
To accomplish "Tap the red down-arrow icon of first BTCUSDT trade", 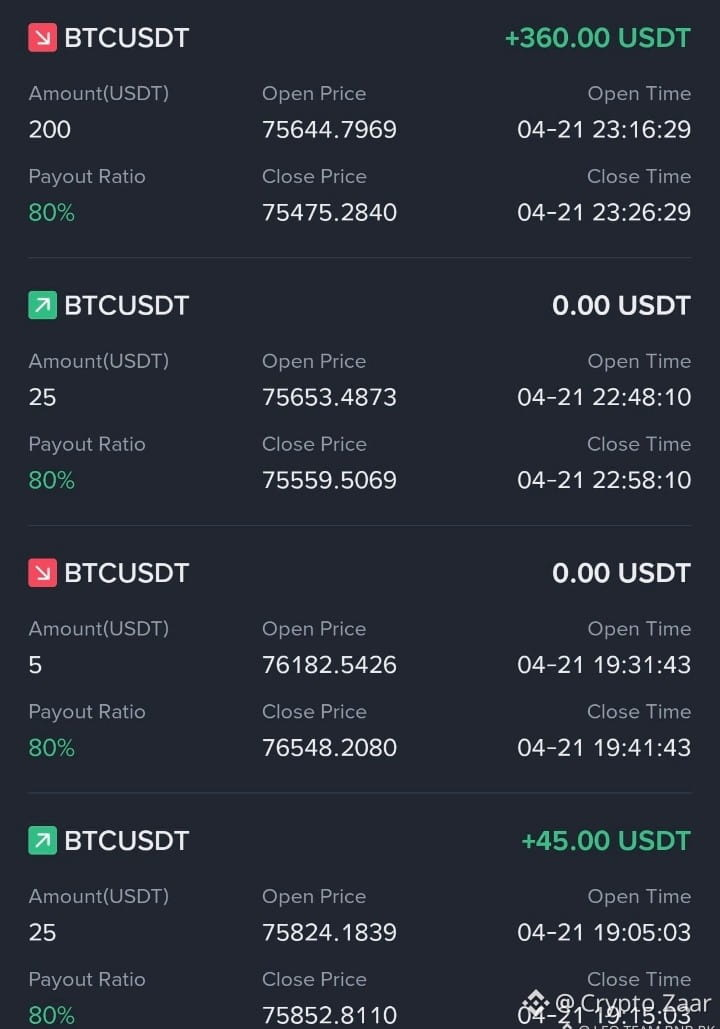I will point(42,37).
